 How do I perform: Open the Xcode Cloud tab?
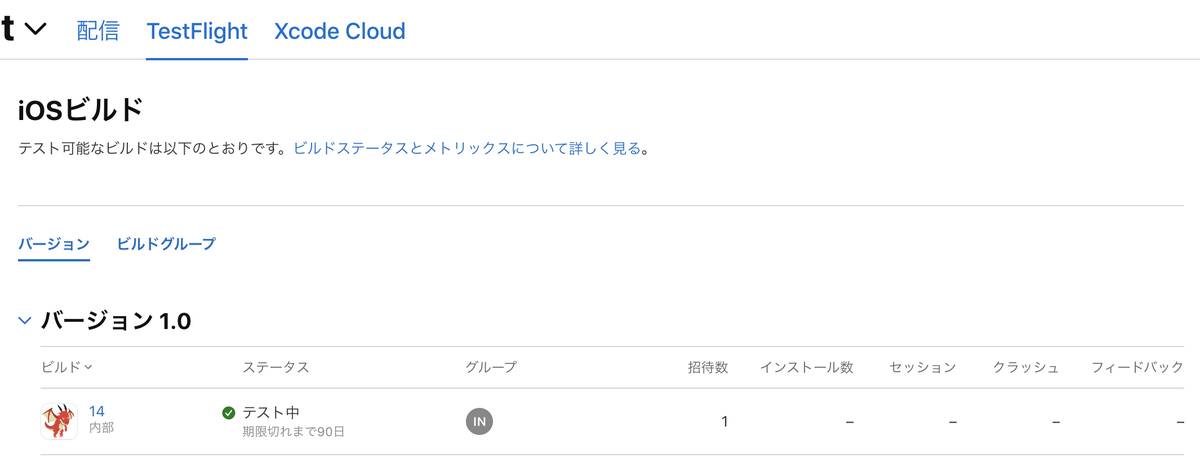340,31
